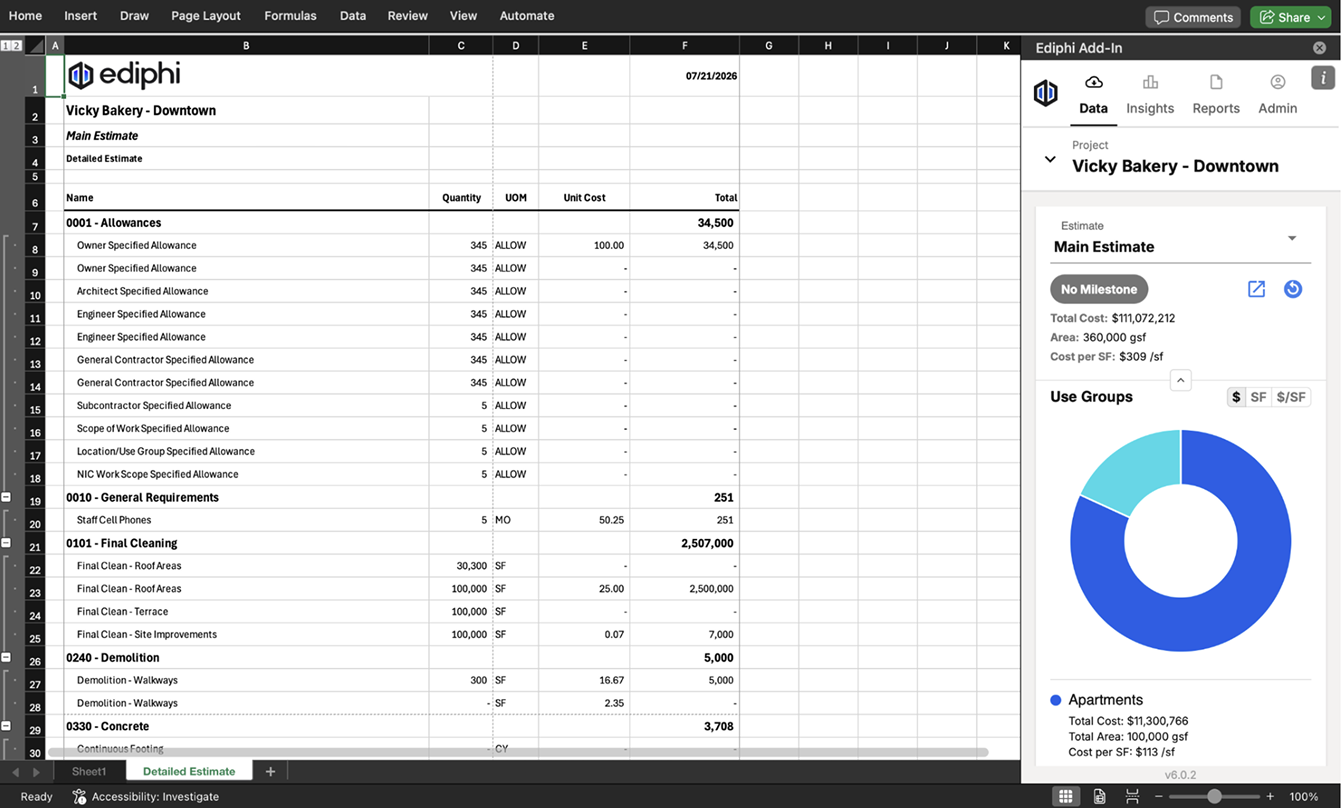Collapse group at row 19
1342x808 pixels.
pos(6,497)
